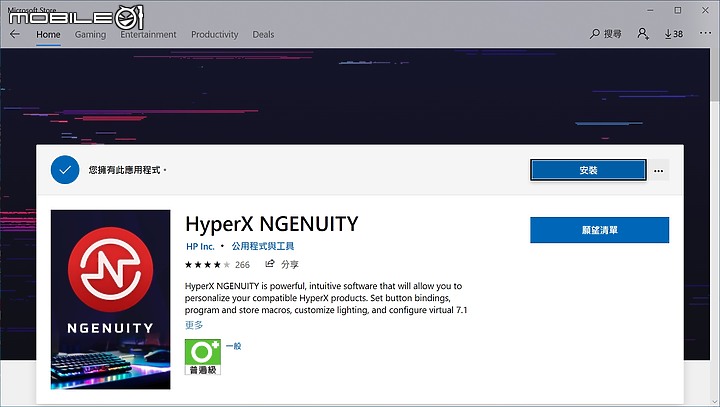
Task: Click the blue owned-app checkmark icon
Action: point(65,170)
